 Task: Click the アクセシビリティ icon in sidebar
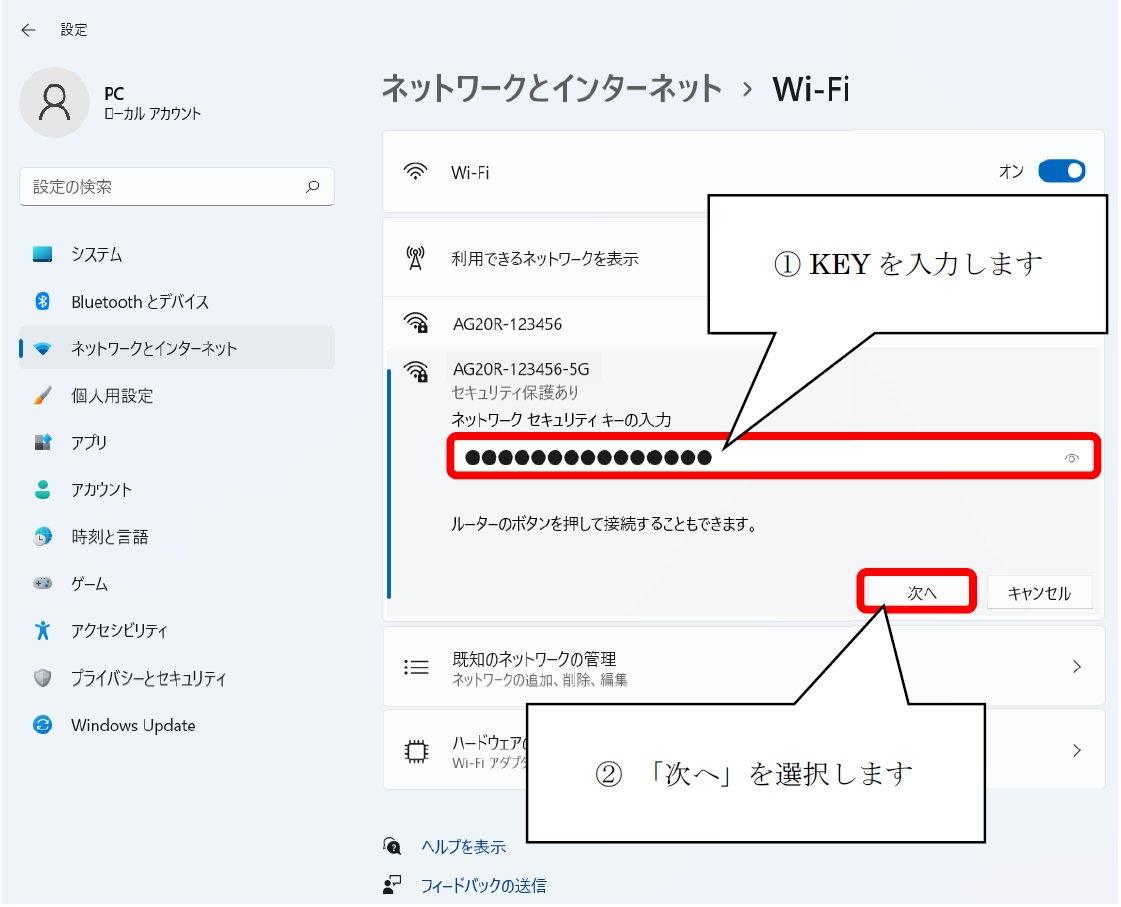[42, 631]
